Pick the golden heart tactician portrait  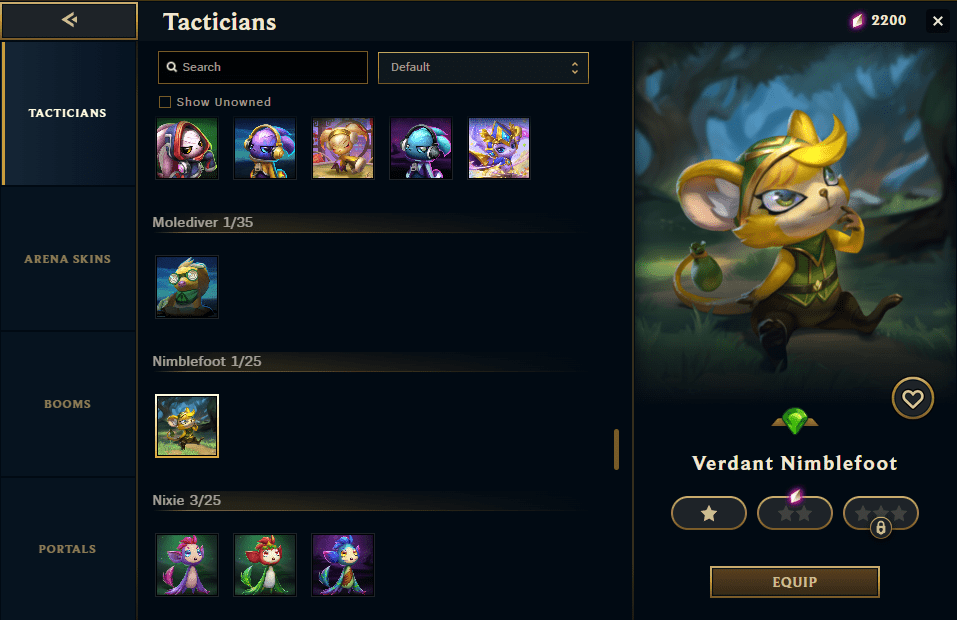click(343, 148)
